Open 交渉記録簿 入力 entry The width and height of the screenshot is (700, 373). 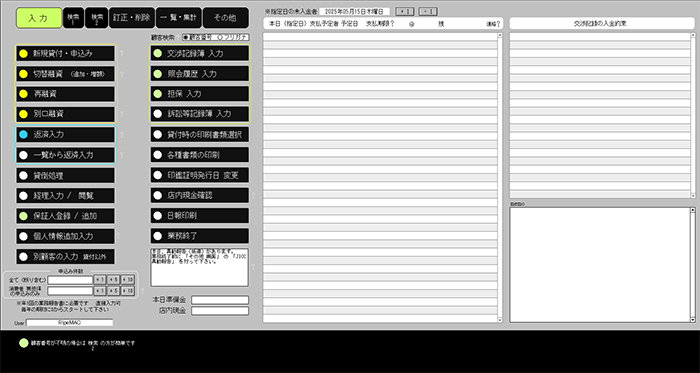(x=200, y=54)
